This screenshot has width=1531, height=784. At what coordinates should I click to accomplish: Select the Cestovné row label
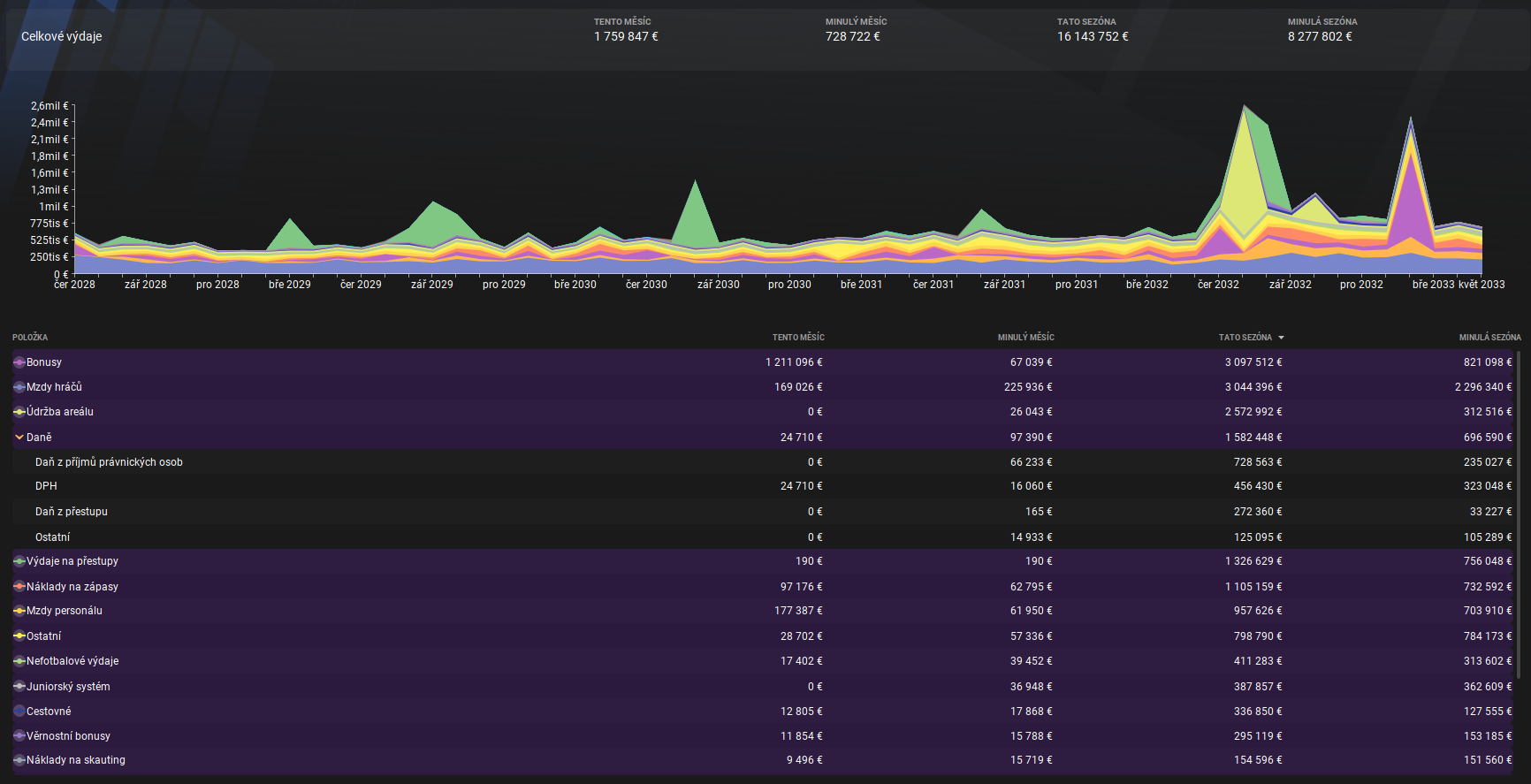click(x=49, y=712)
